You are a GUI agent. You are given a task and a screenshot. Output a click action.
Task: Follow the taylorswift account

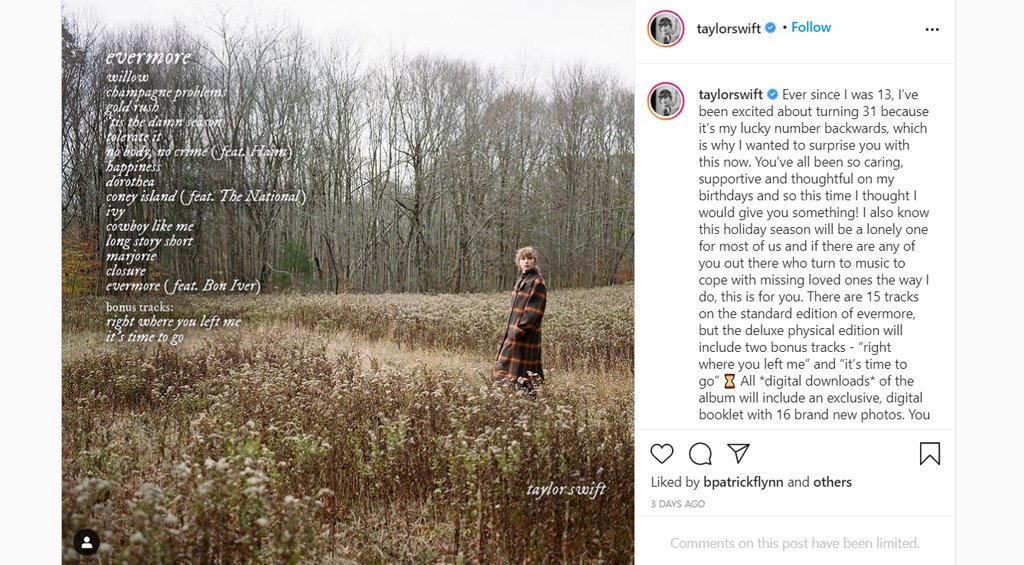(x=811, y=27)
